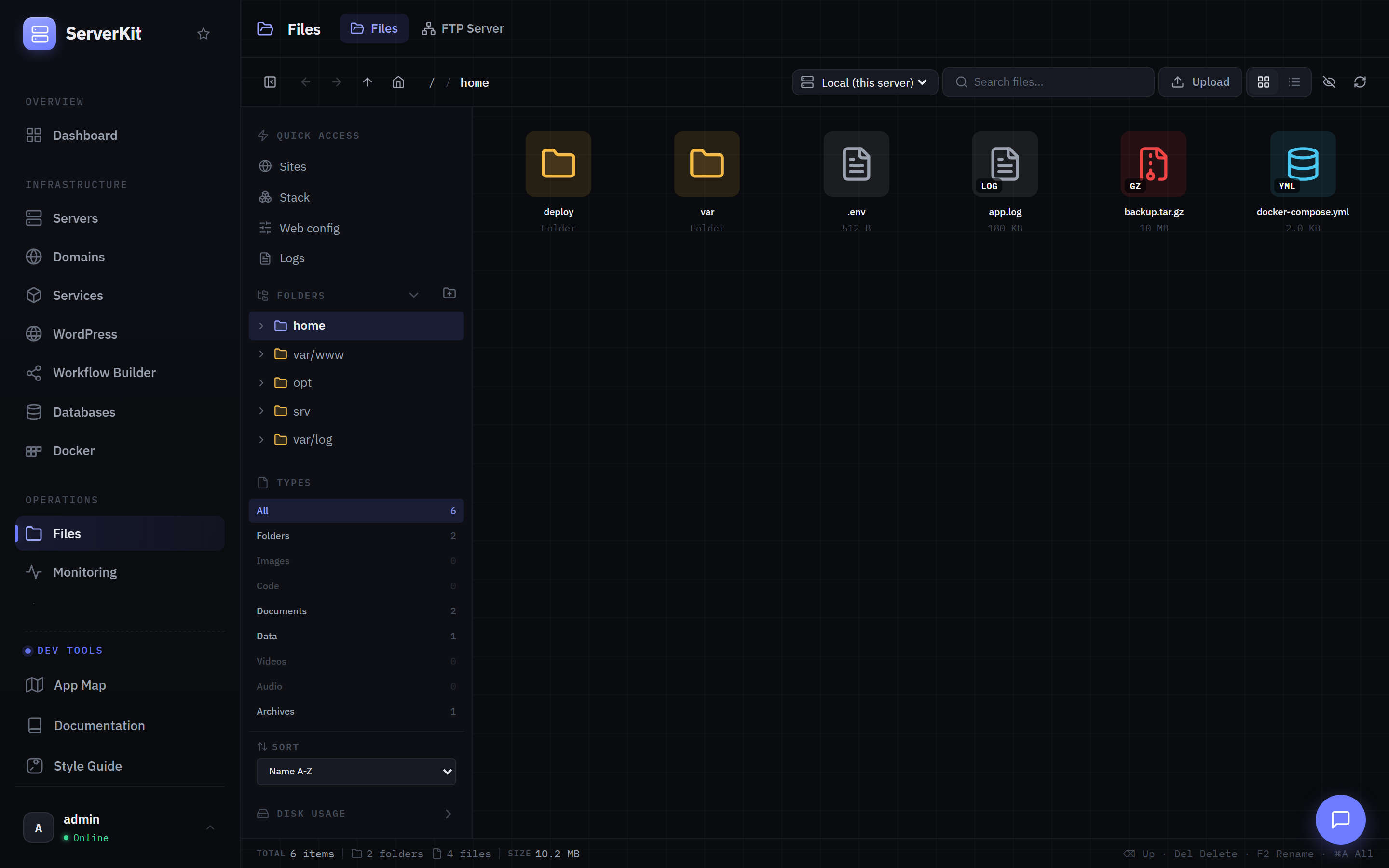
Task: Filter by Data type
Action: (356, 636)
